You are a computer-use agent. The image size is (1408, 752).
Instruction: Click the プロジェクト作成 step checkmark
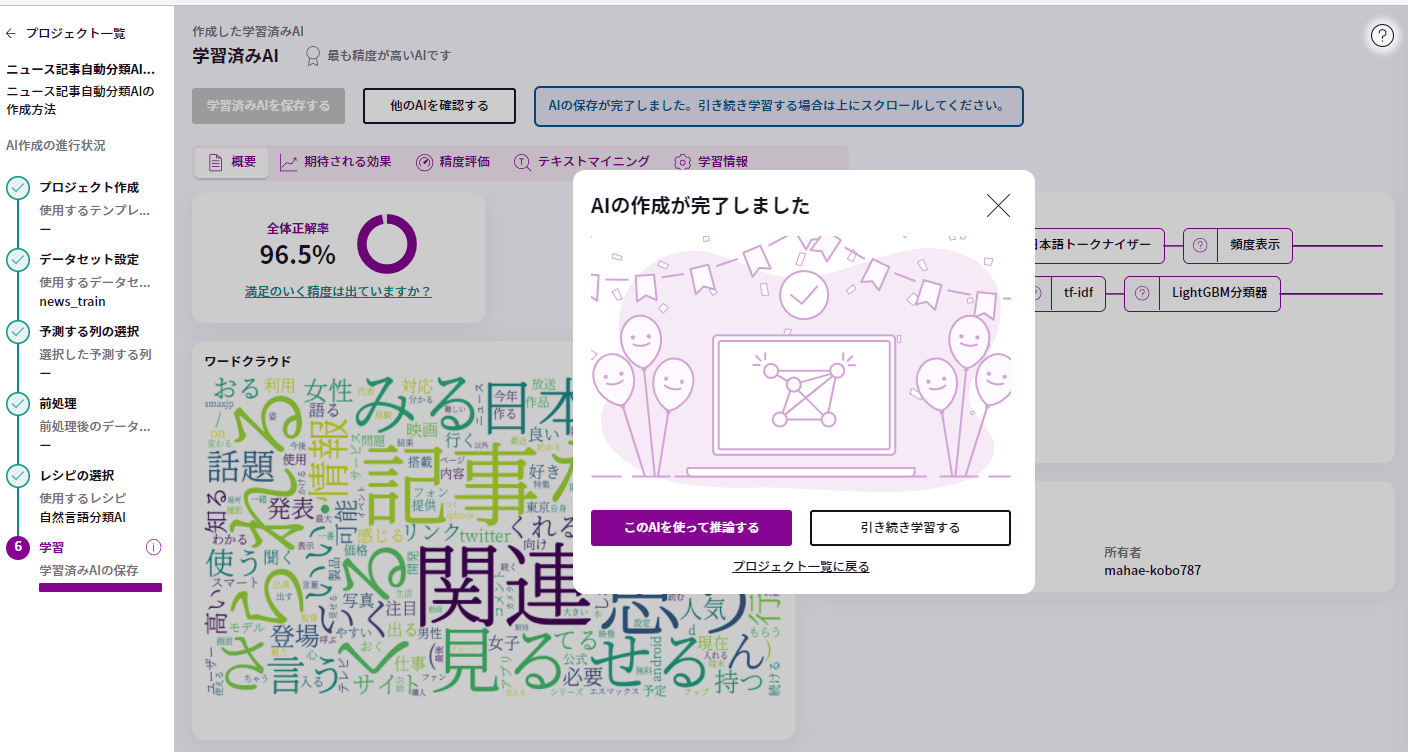click(18, 188)
